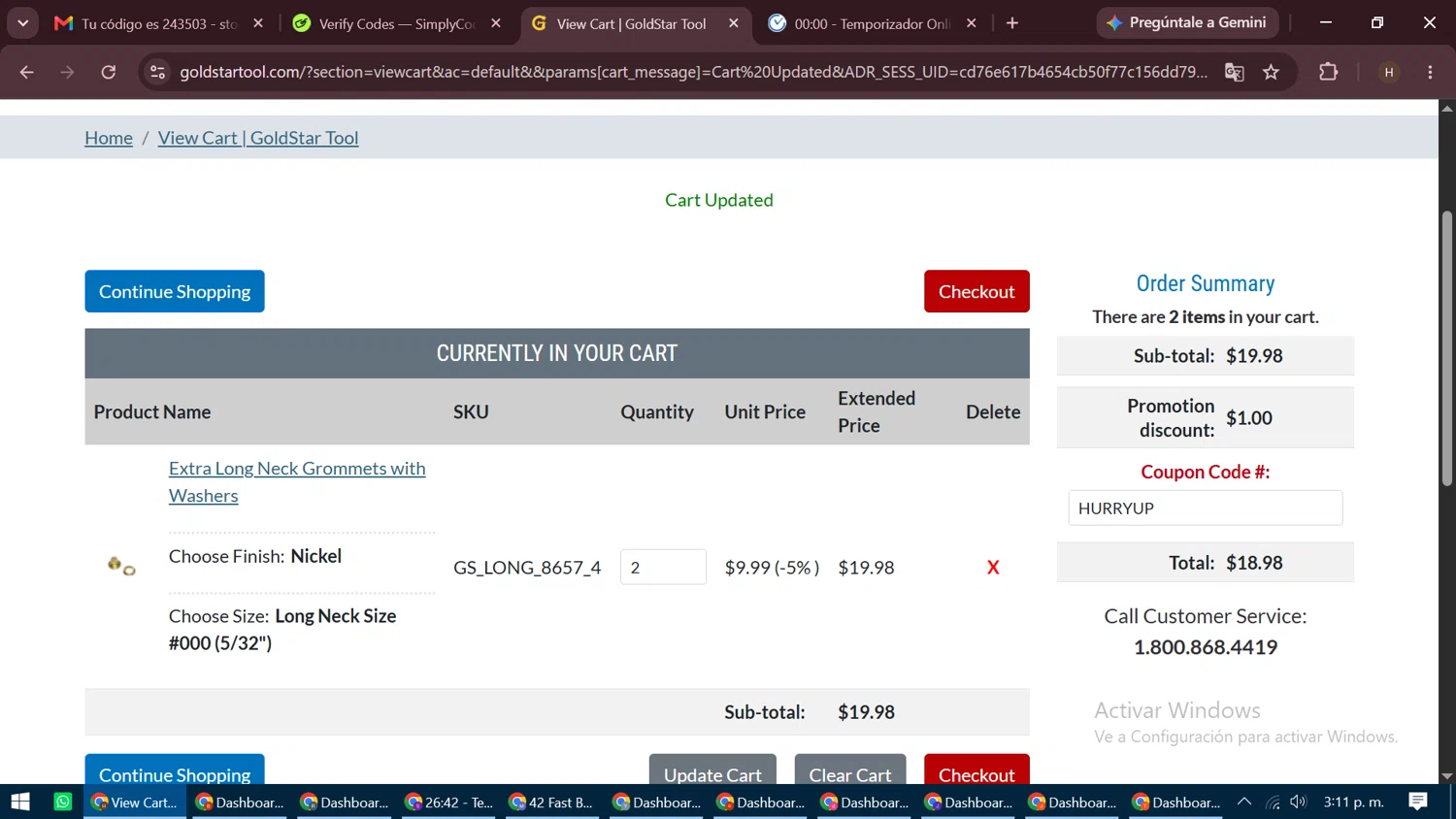Switch to the Verify Codes — SimplyCodes tab
Screen dimensions: 1456x819
point(396,23)
